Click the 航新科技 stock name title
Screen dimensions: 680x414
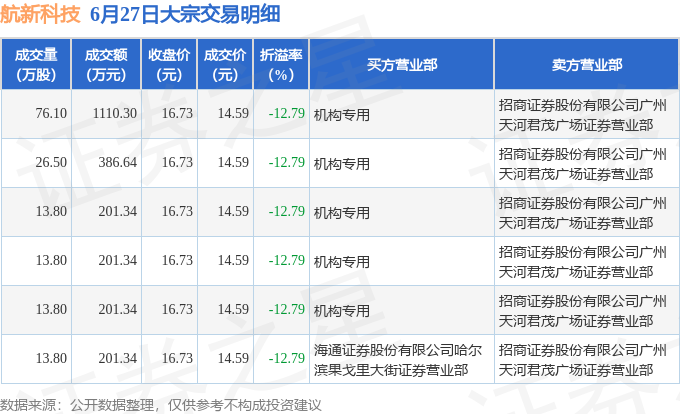click(x=40, y=14)
